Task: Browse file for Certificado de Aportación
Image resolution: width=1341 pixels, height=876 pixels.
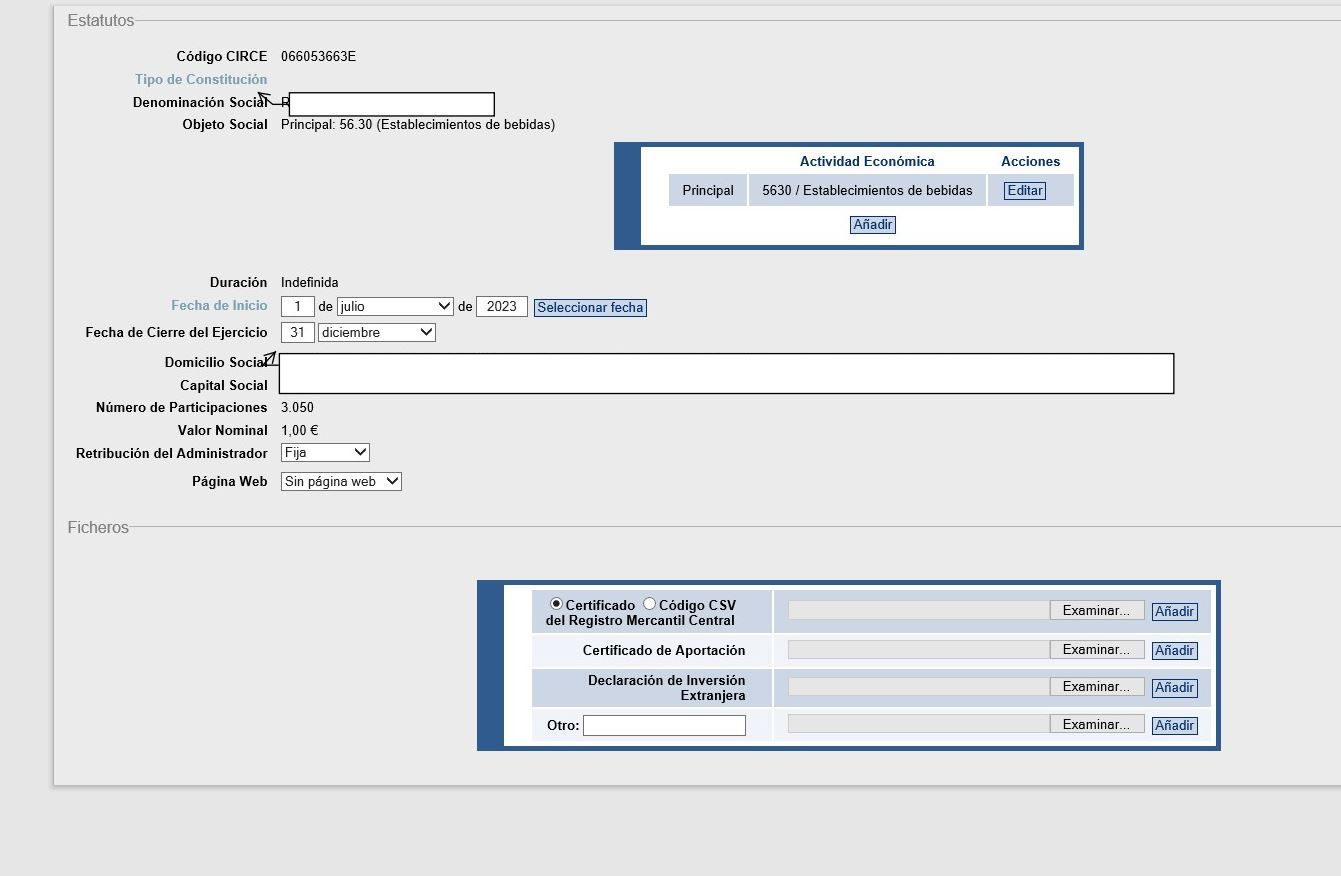Action: point(1096,650)
